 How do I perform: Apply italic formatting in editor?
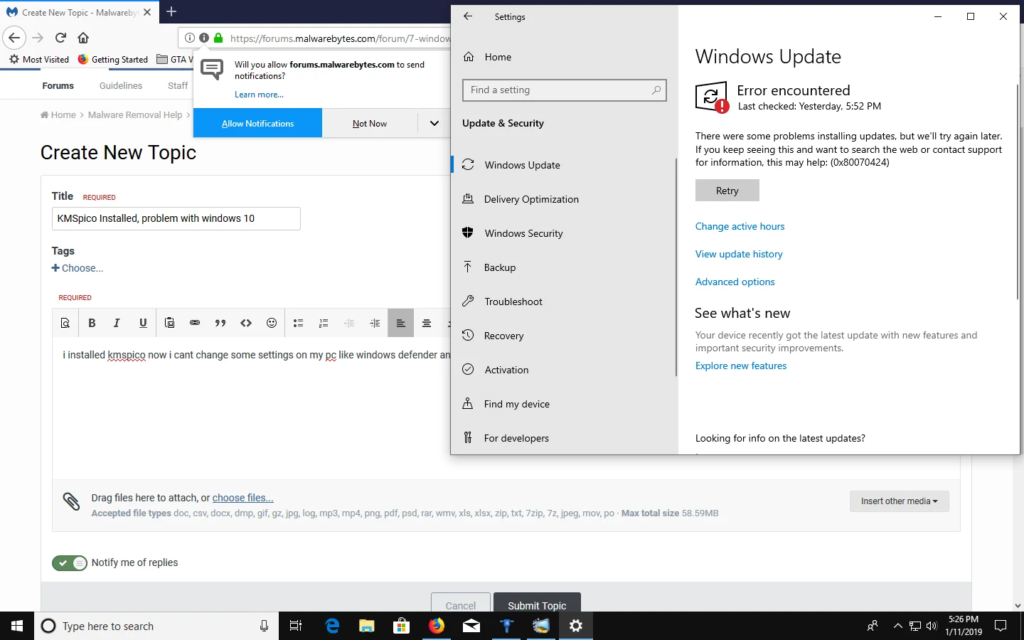coord(117,323)
